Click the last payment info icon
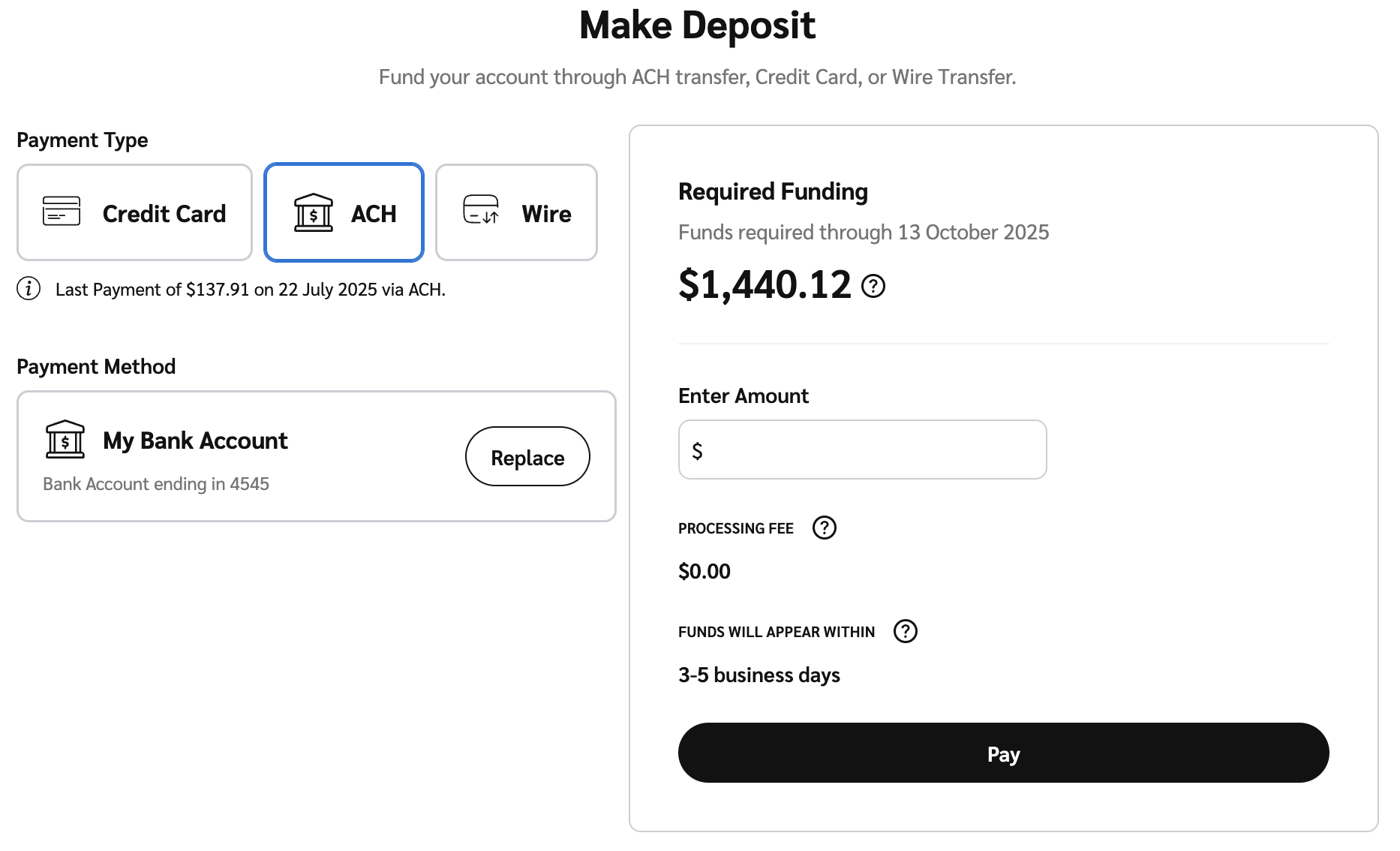Screen dimensions: 1400x851 point(29,288)
